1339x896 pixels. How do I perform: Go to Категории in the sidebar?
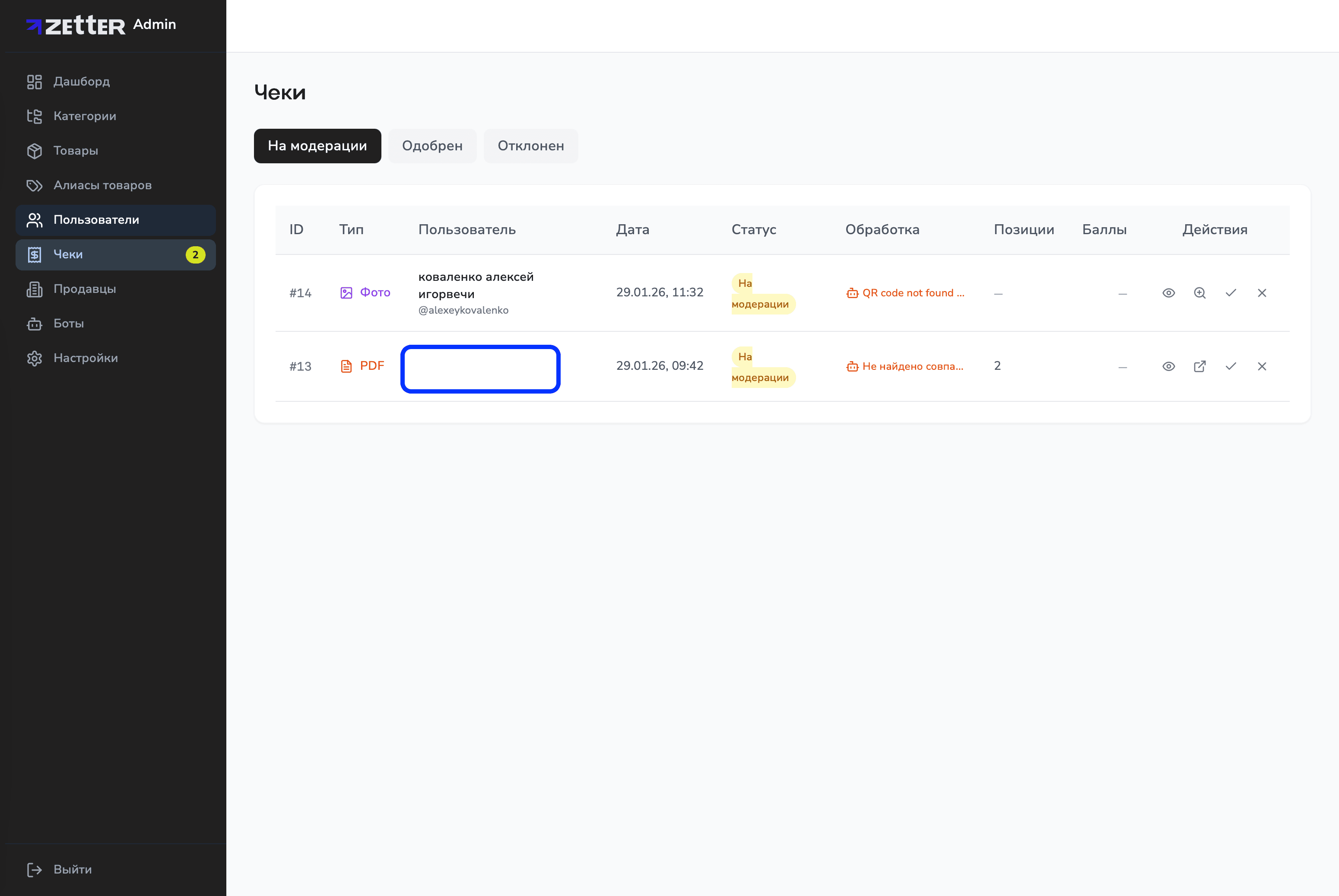[x=85, y=116]
